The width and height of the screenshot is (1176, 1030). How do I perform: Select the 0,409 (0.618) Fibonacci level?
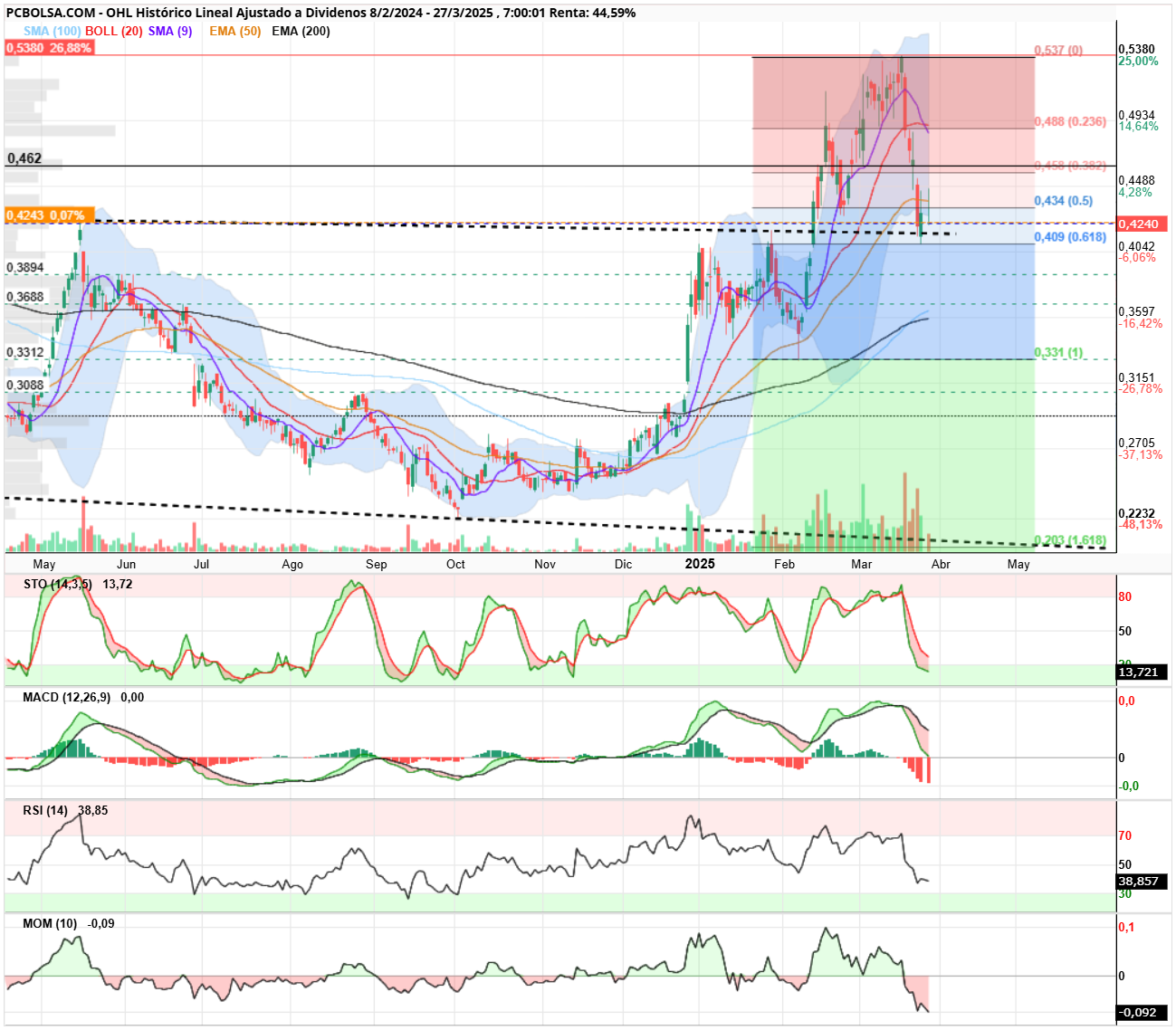[x=1070, y=237]
